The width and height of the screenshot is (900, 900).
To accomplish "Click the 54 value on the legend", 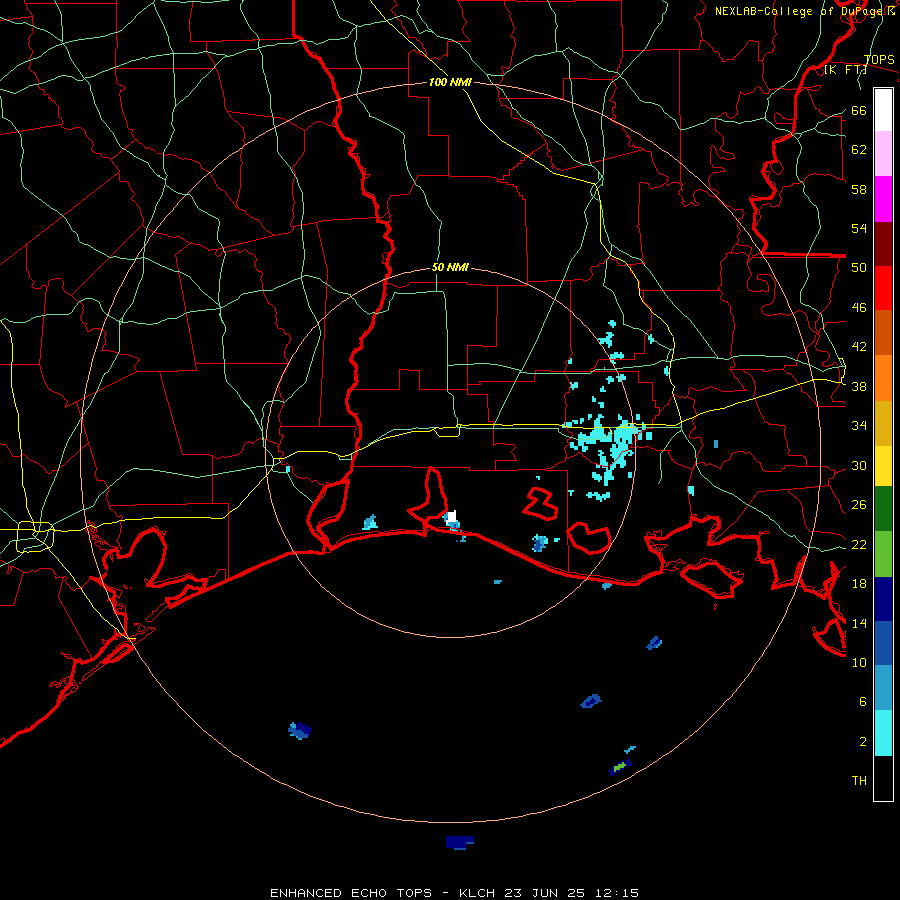I will (x=859, y=228).
